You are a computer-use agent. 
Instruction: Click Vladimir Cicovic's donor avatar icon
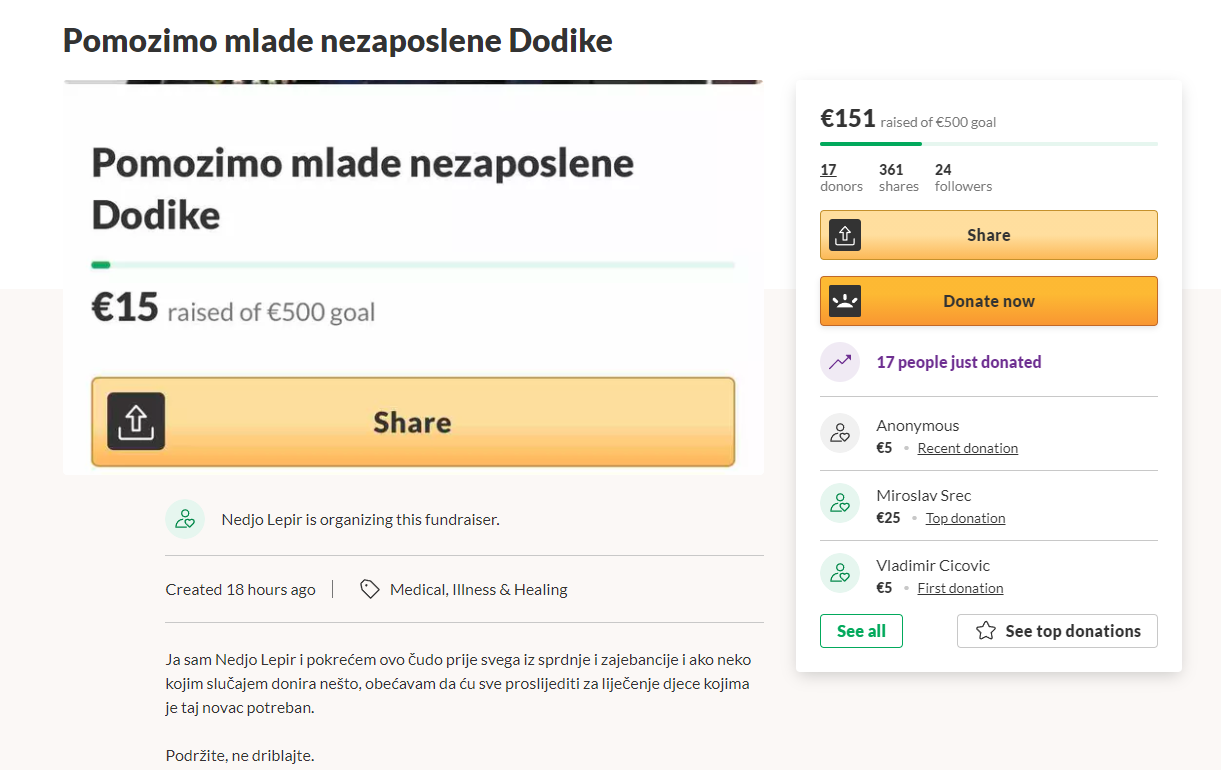[840, 573]
